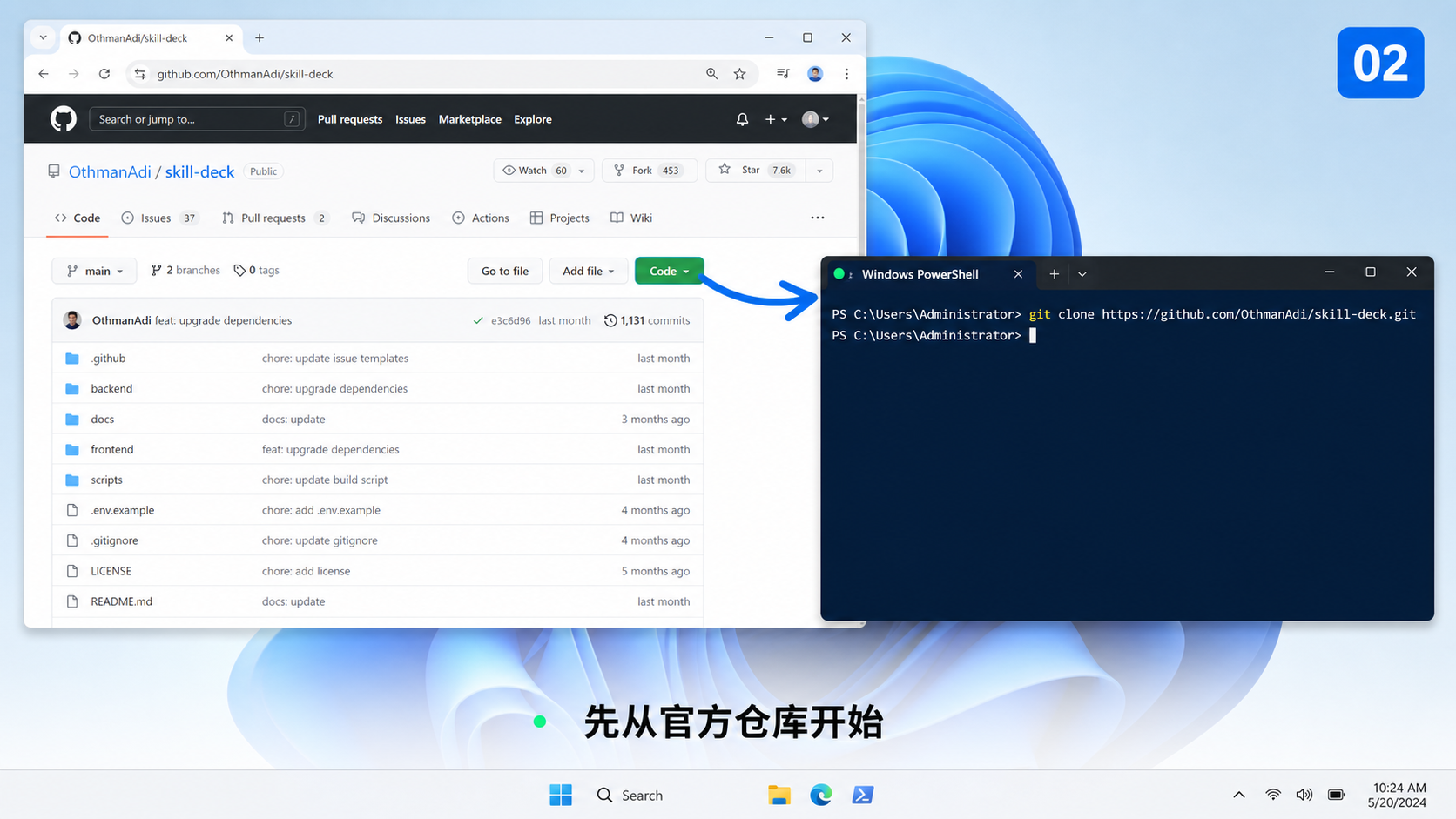1456x819 pixels.
Task: Open the Discussions tab
Action: pyautogui.click(x=391, y=218)
